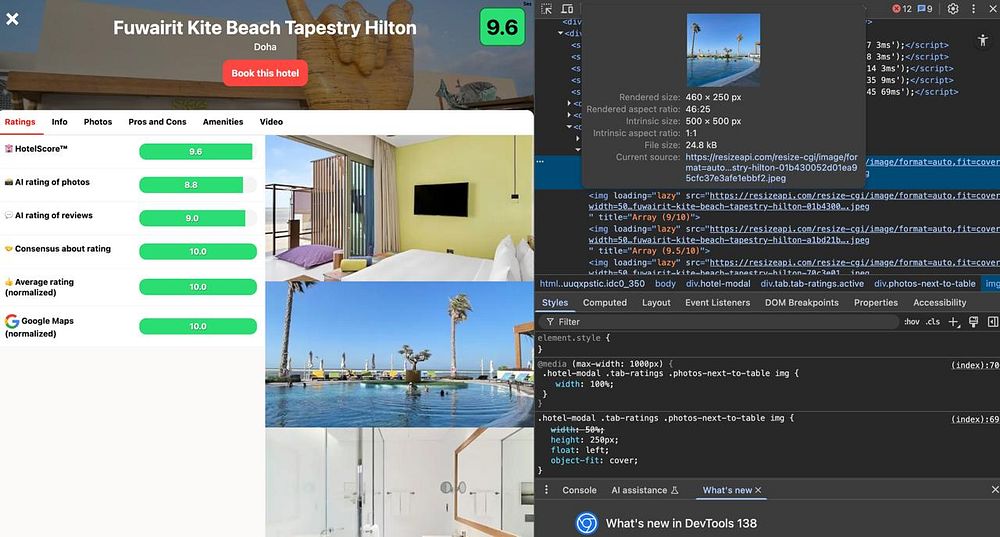Click the green 9.6 score badge

pyautogui.click(x=502, y=27)
